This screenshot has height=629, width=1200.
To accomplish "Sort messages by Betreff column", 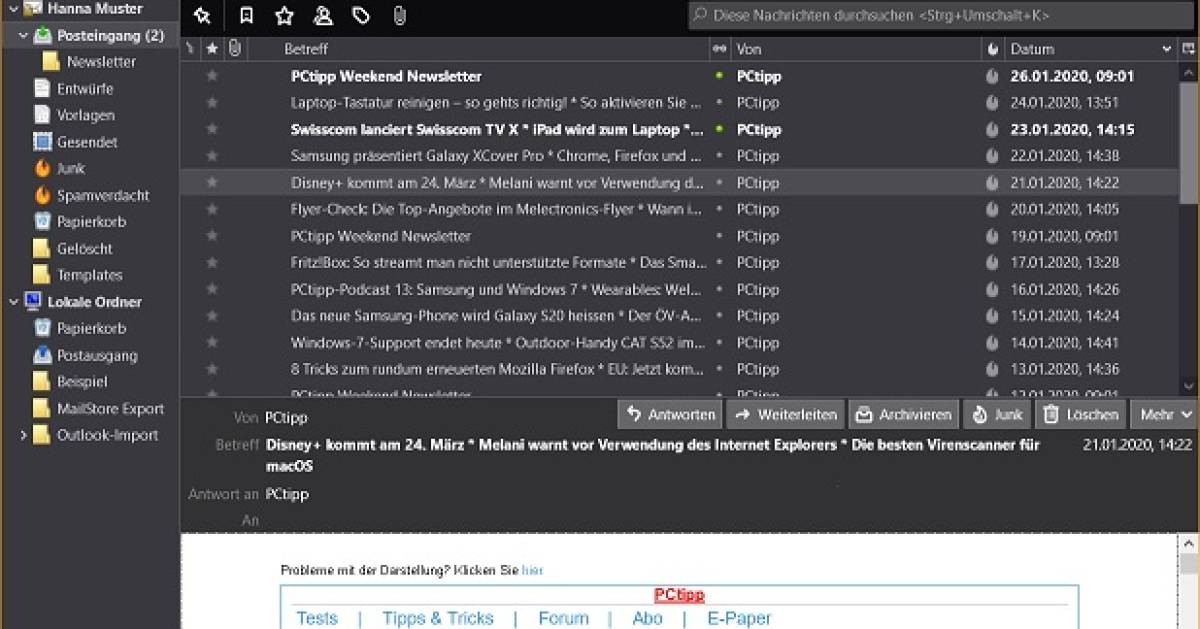I will click(305, 49).
